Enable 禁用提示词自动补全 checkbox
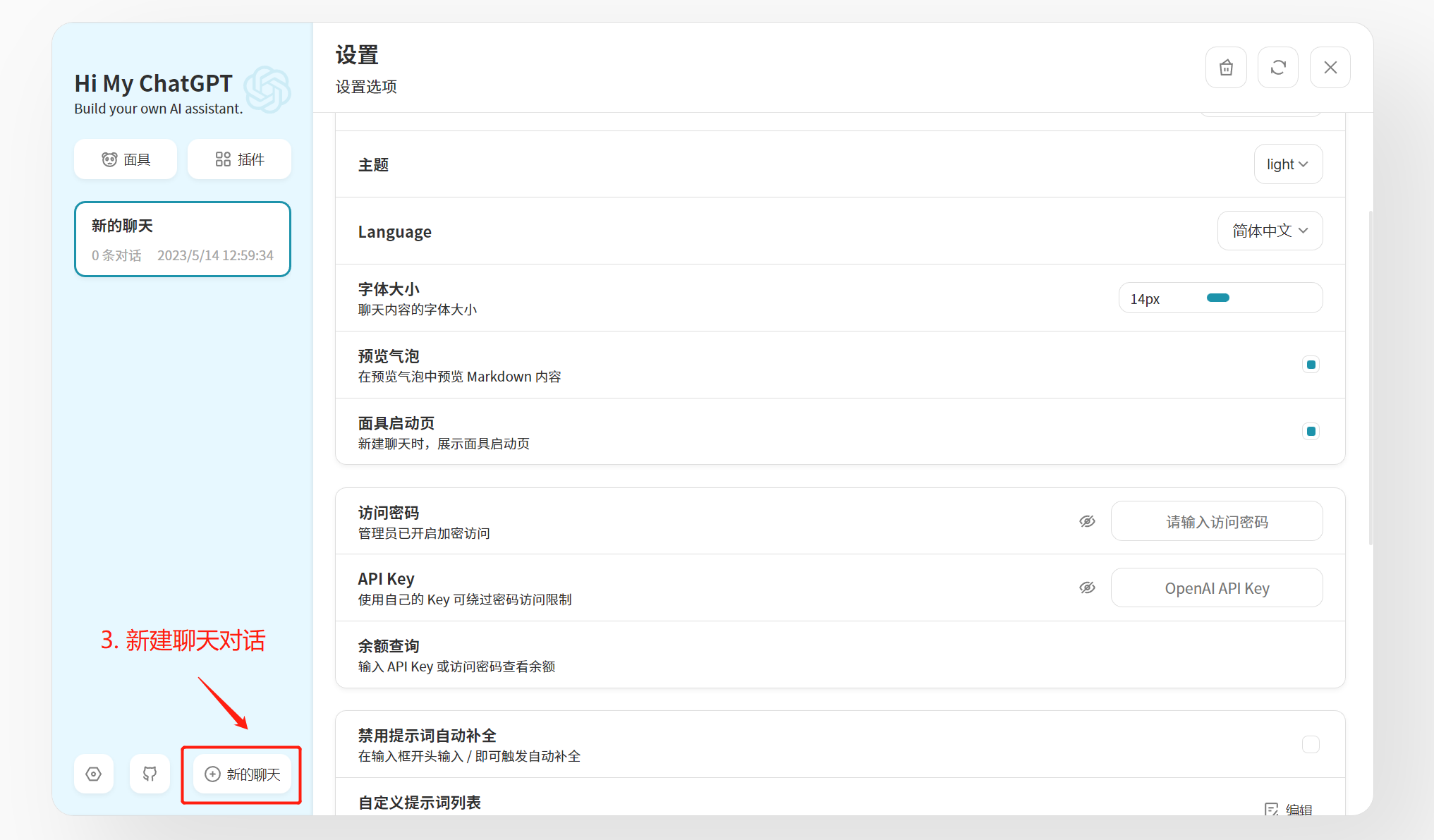Viewport: 1434px width, 840px height. [1311, 744]
